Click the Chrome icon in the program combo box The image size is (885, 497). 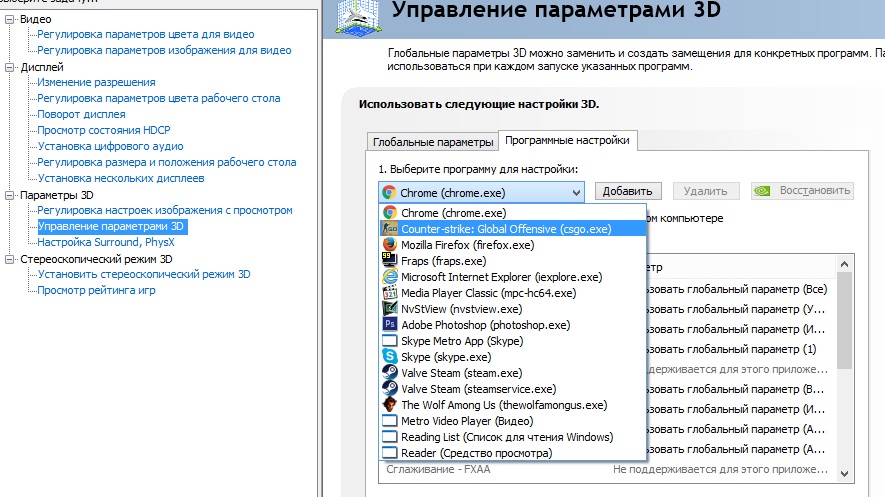(388, 192)
